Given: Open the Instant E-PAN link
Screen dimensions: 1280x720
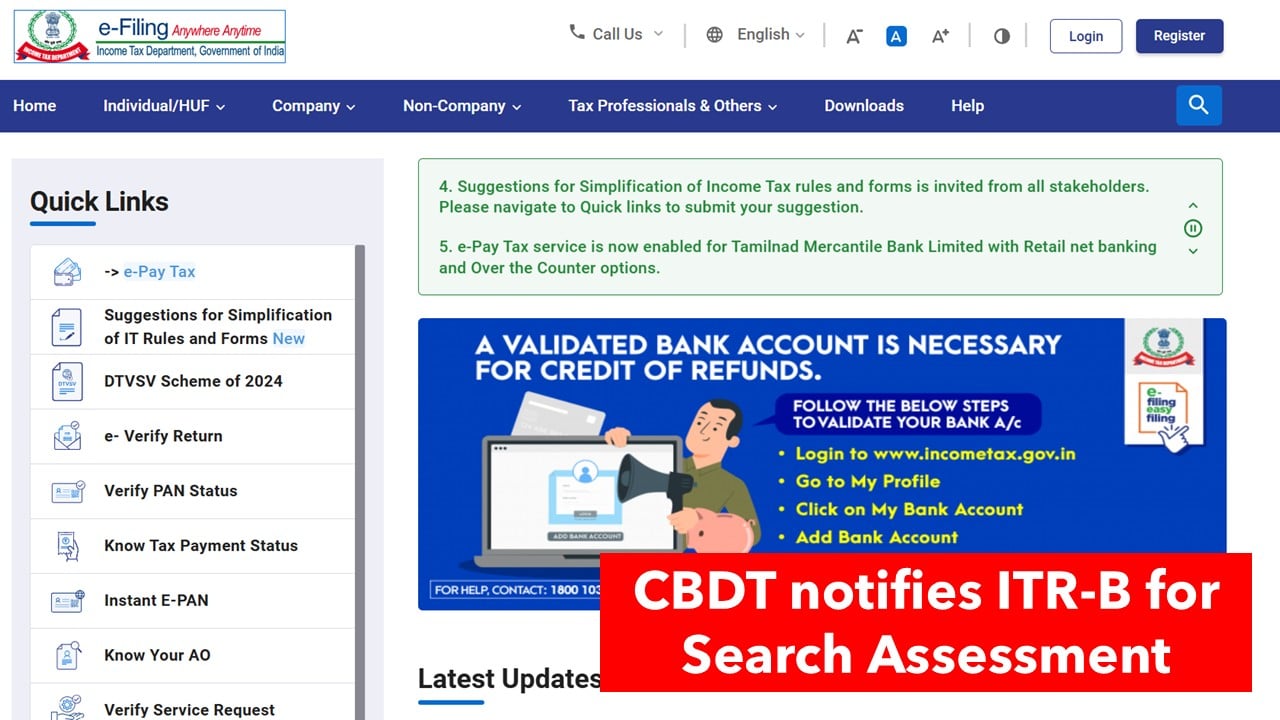Looking at the screenshot, I should tap(156, 601).
